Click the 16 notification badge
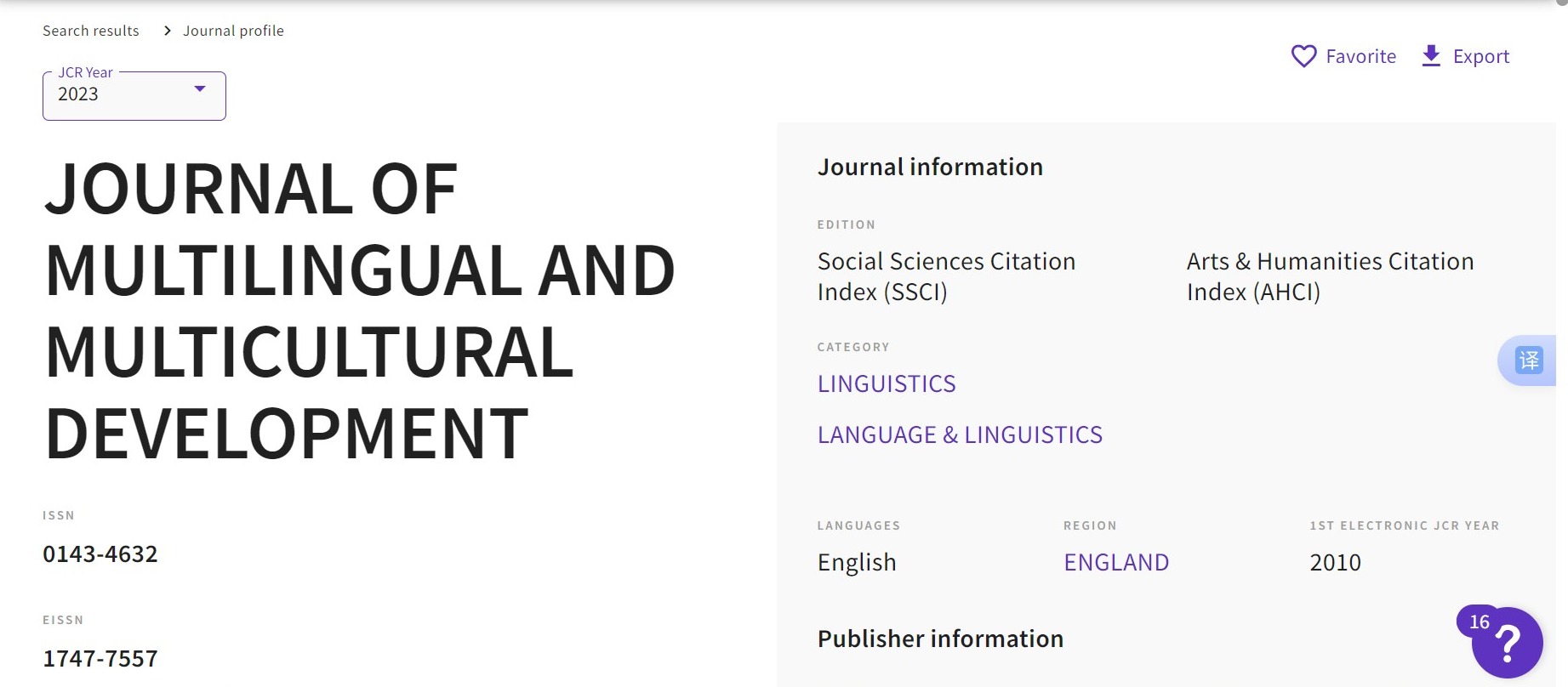 click(x=1479, y=622)
